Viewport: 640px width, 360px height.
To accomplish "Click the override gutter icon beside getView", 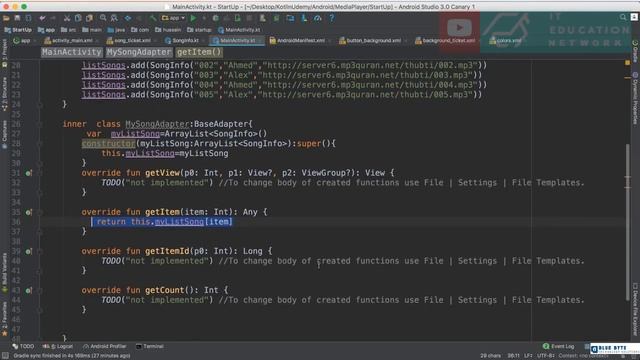I will [x=28, y=173].
